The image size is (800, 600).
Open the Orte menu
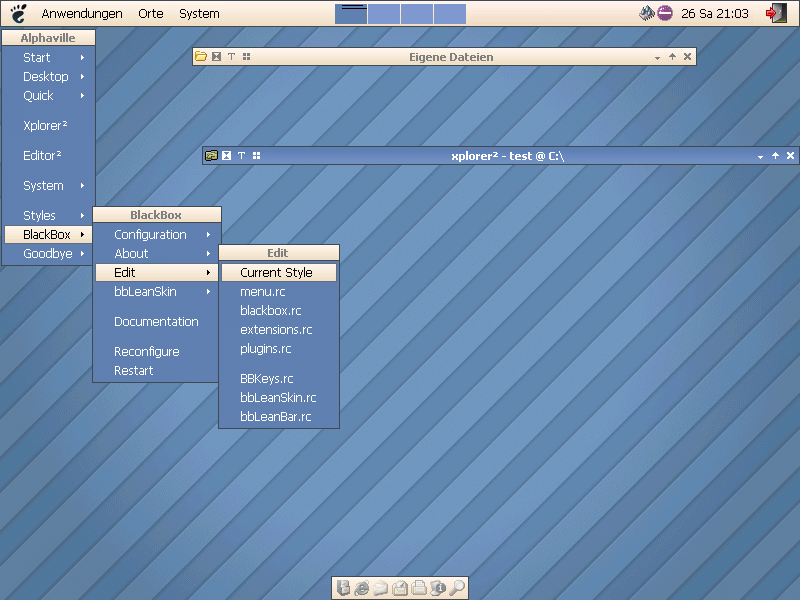point(151,14)
